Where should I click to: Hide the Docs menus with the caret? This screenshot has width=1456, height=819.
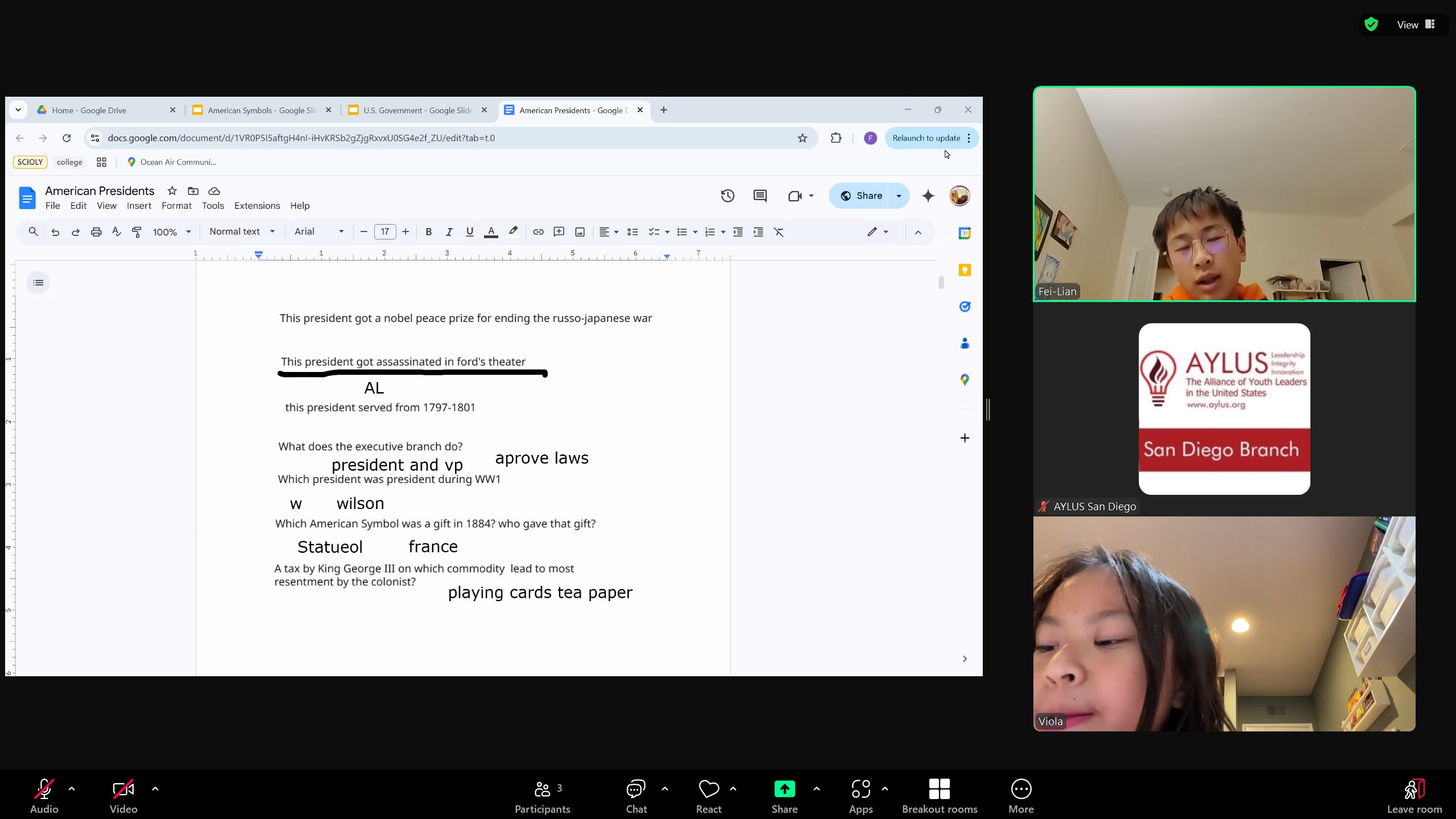tap(917, 232)
